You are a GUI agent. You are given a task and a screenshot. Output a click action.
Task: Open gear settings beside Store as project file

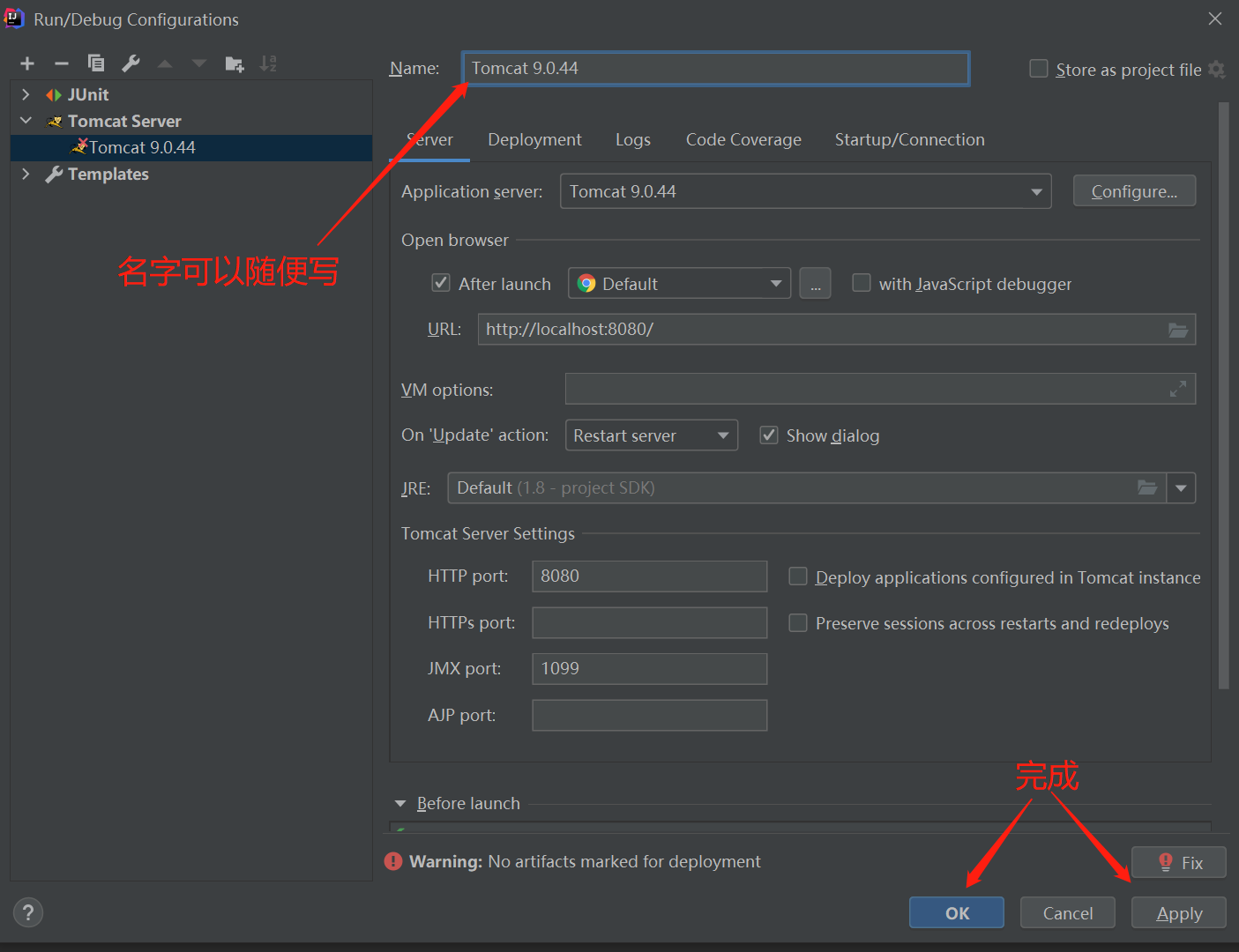point(1217,70)
